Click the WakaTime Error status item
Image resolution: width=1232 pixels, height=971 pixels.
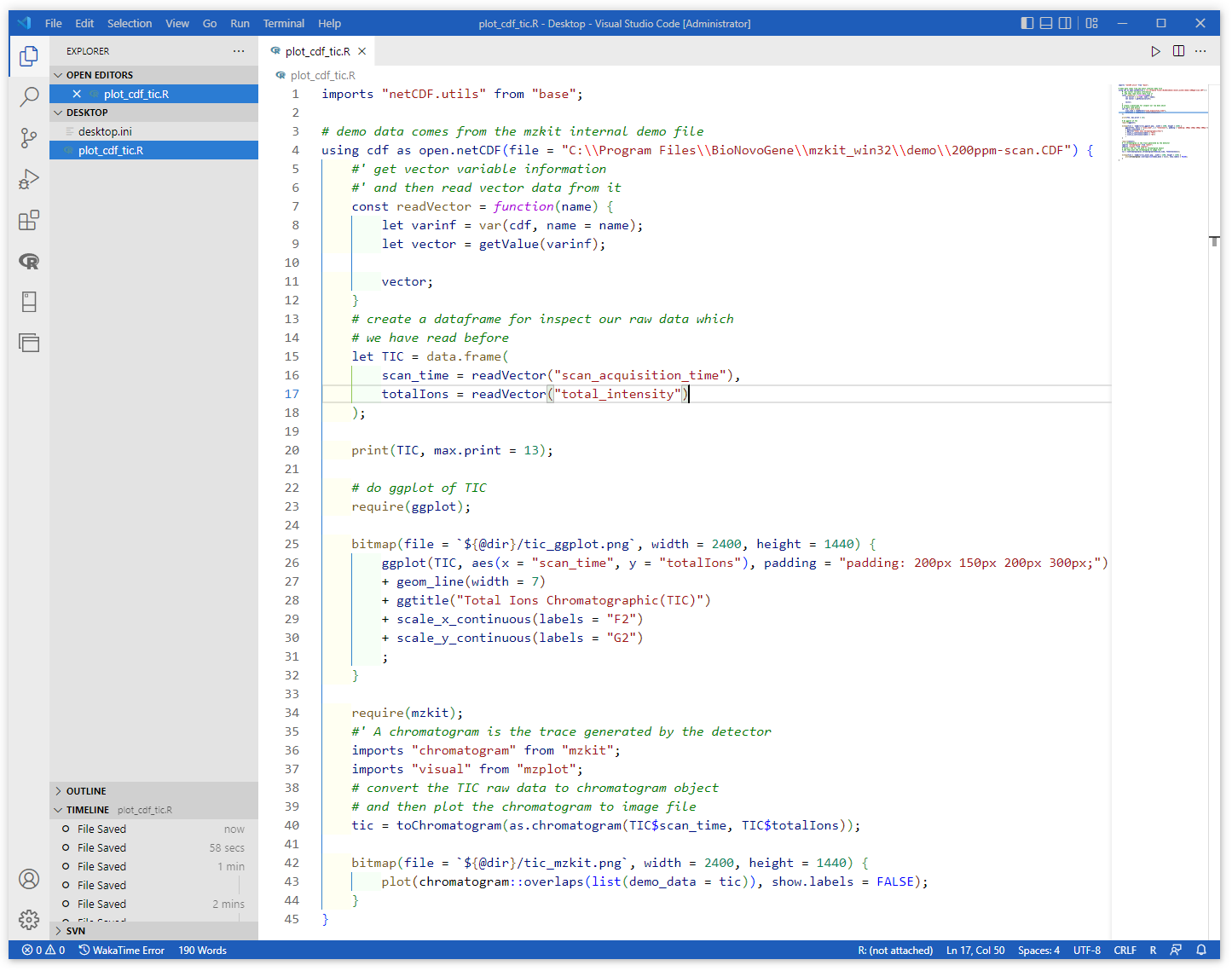(122, 950)
